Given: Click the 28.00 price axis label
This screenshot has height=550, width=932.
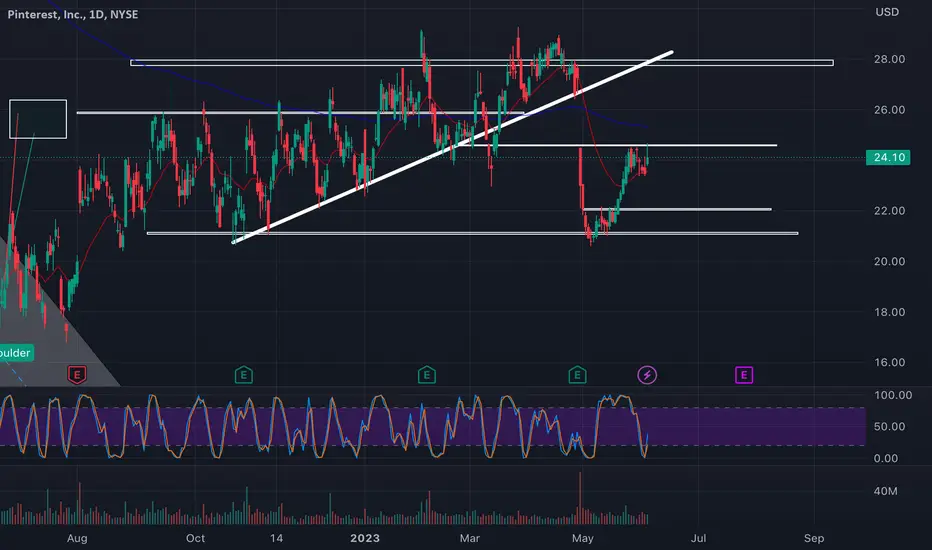Looking at the screenshot, I should (x=889, y=59).
